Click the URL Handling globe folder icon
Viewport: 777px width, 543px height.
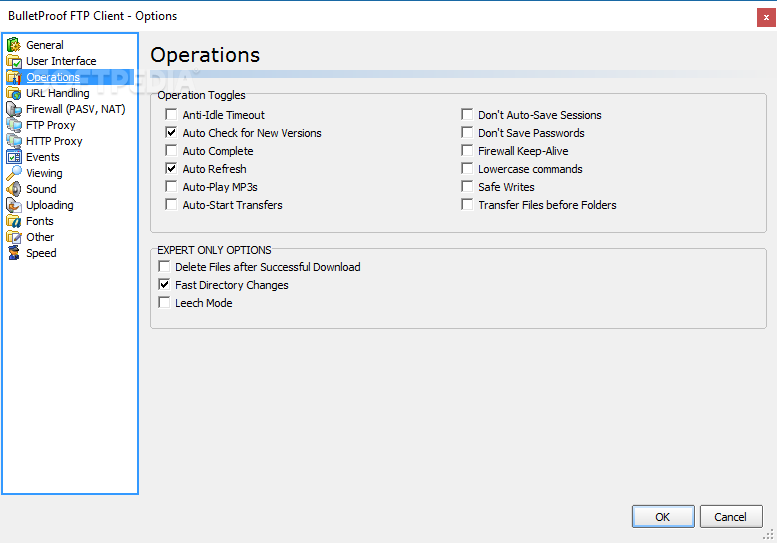tap(14, 93)
